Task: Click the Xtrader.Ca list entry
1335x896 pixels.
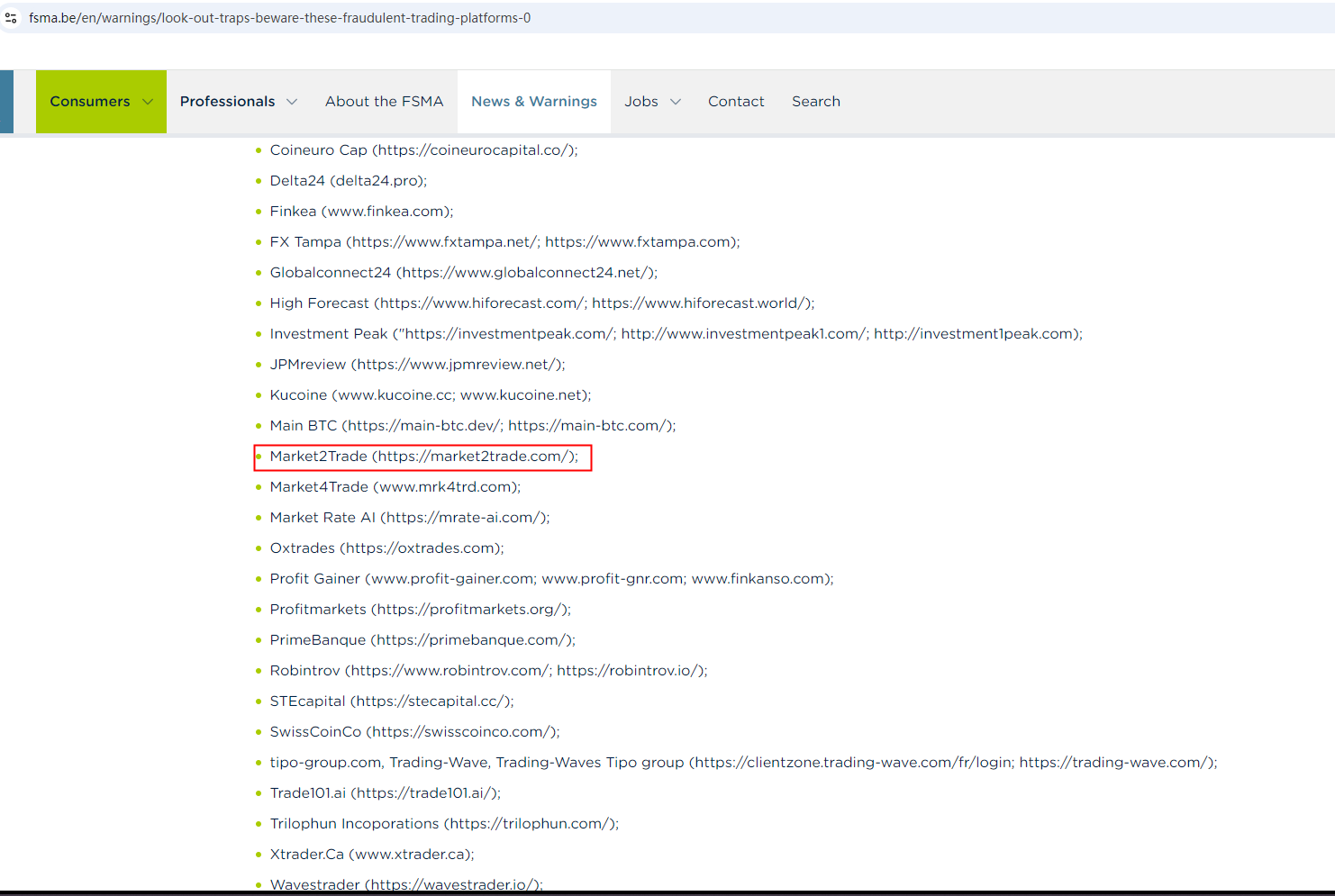Action: (x=371, y=855)
